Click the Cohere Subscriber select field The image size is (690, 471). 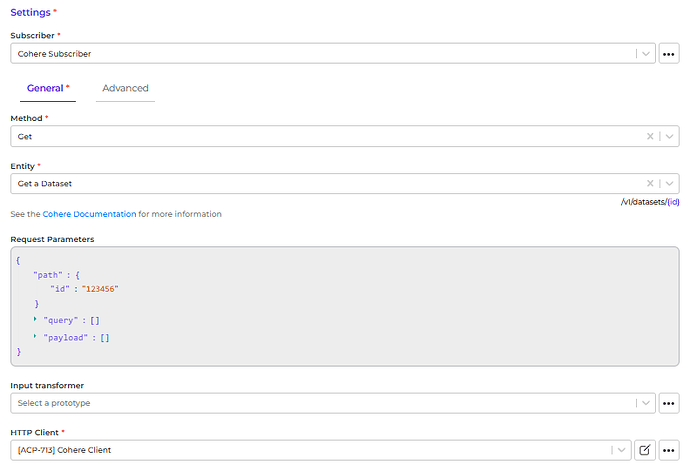coord(333,54)
